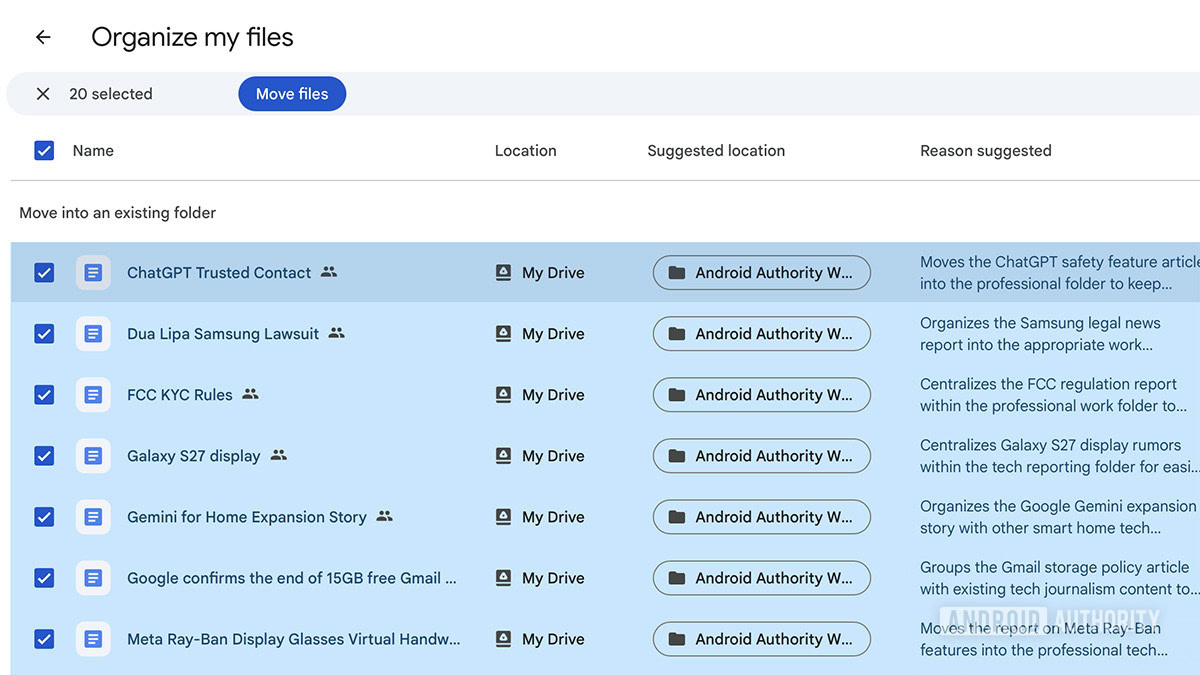Select the file name Meta Ray-Ban Display Glasses
The width and height of the screenshot is (1200, 675).
294,639
